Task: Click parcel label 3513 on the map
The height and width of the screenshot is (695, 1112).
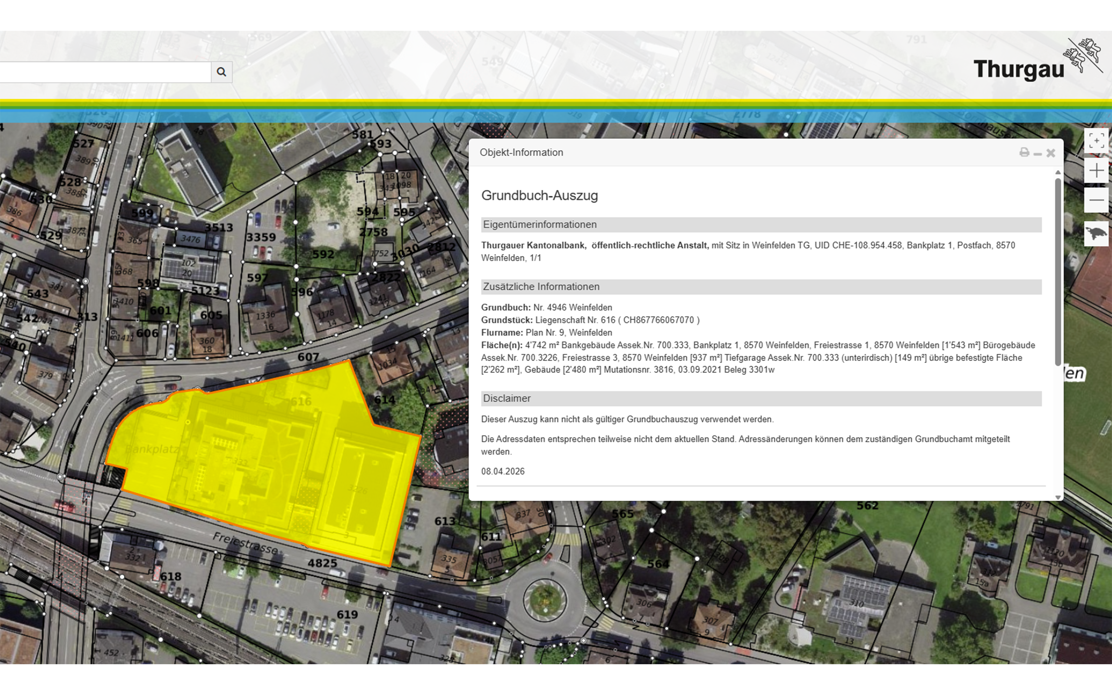Action: tap(218, 228)
